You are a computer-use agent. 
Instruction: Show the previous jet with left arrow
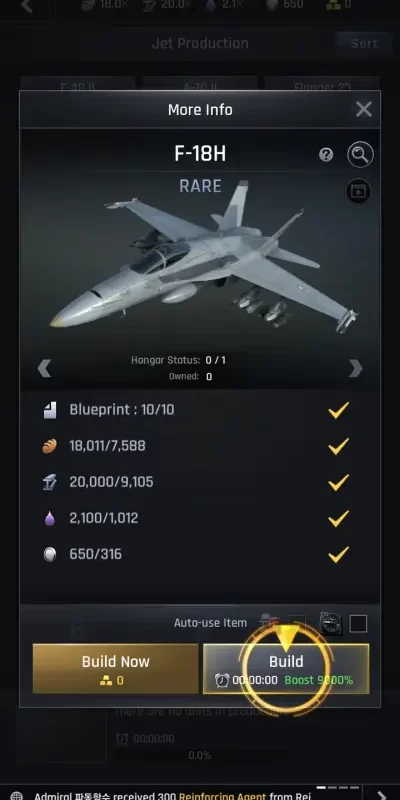pos(44,368)
